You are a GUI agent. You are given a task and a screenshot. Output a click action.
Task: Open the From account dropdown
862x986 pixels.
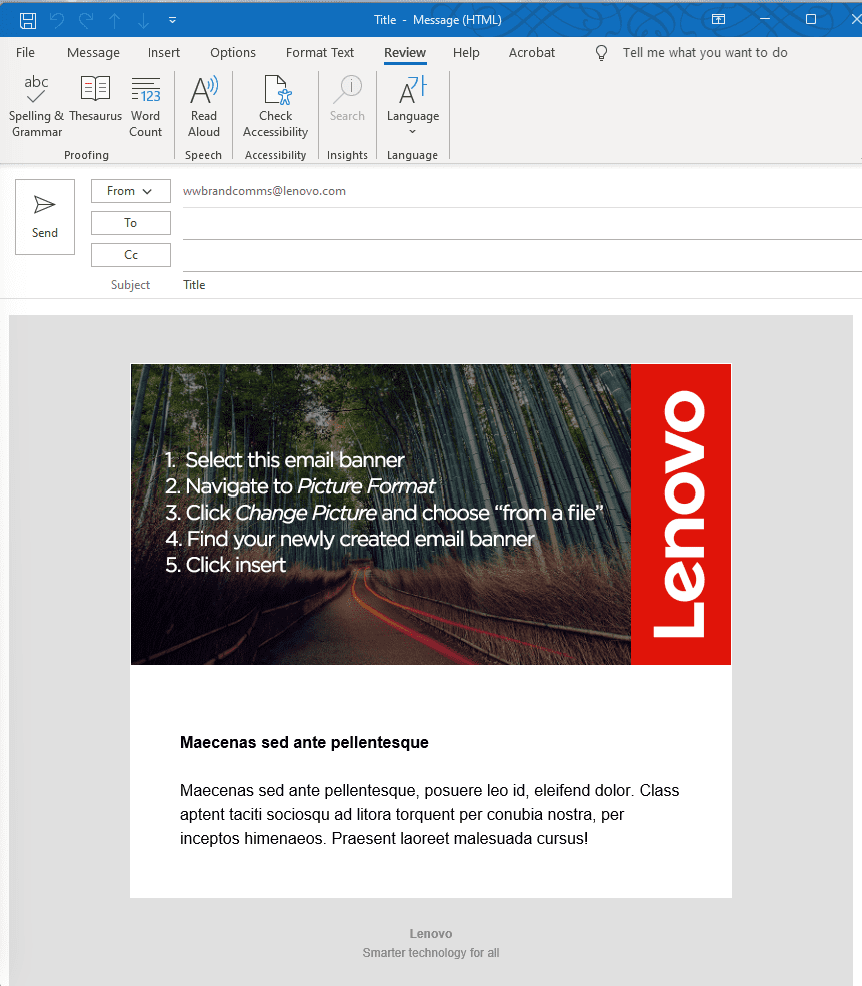click(x=131, y=191)
